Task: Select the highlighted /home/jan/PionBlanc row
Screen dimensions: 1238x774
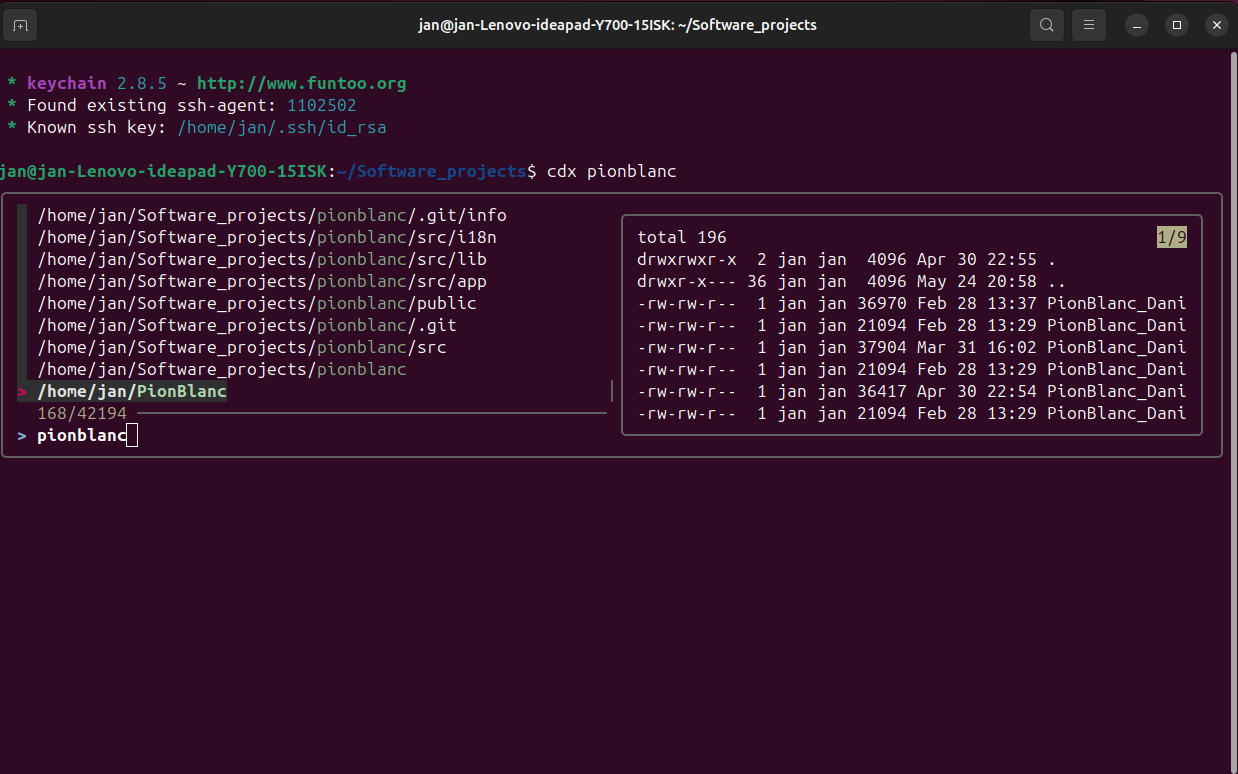Action: pyautogui.click(x=132, y=391)
